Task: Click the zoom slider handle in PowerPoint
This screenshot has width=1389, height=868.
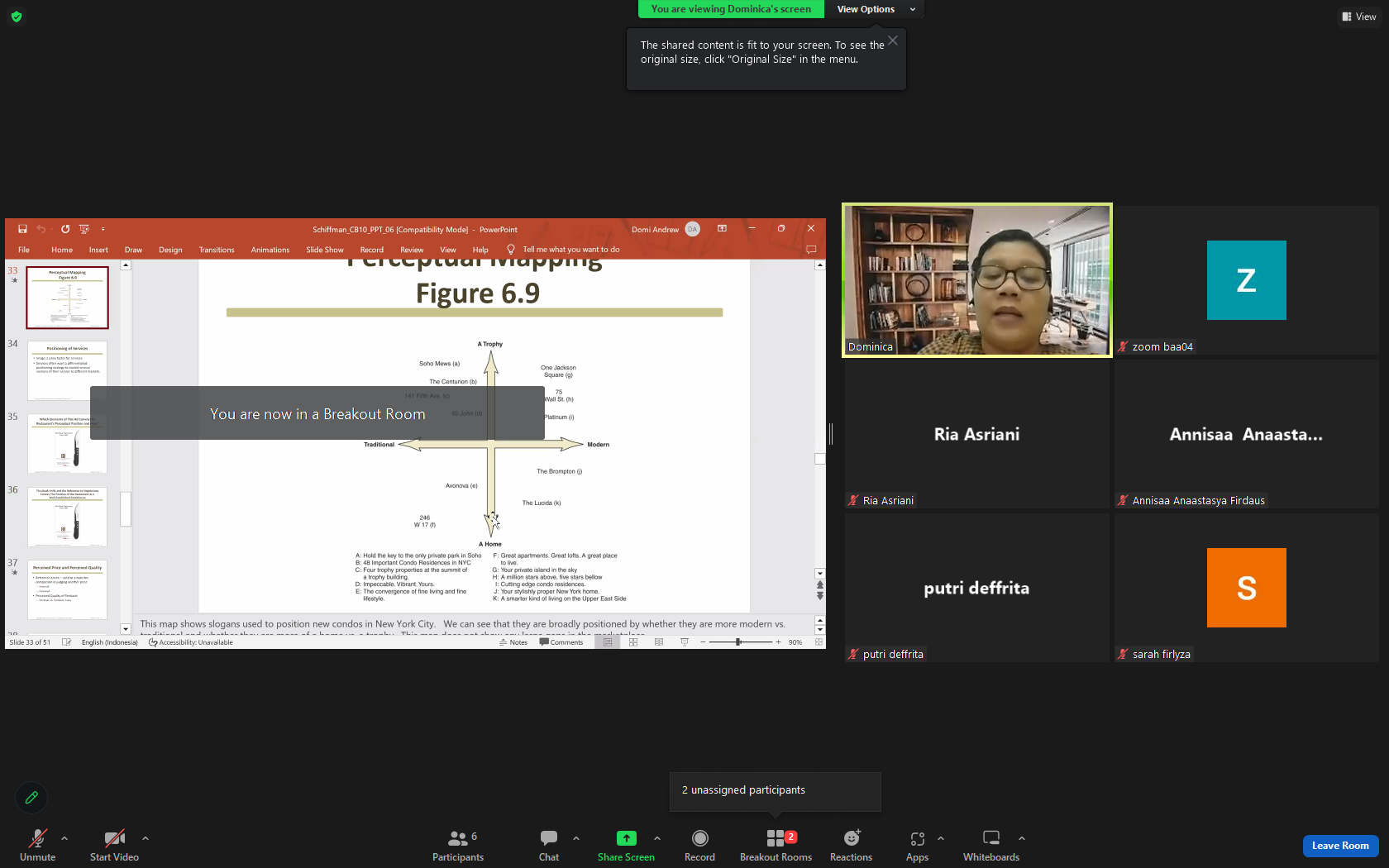Action: pyautogui.click(x=738, y=642)
